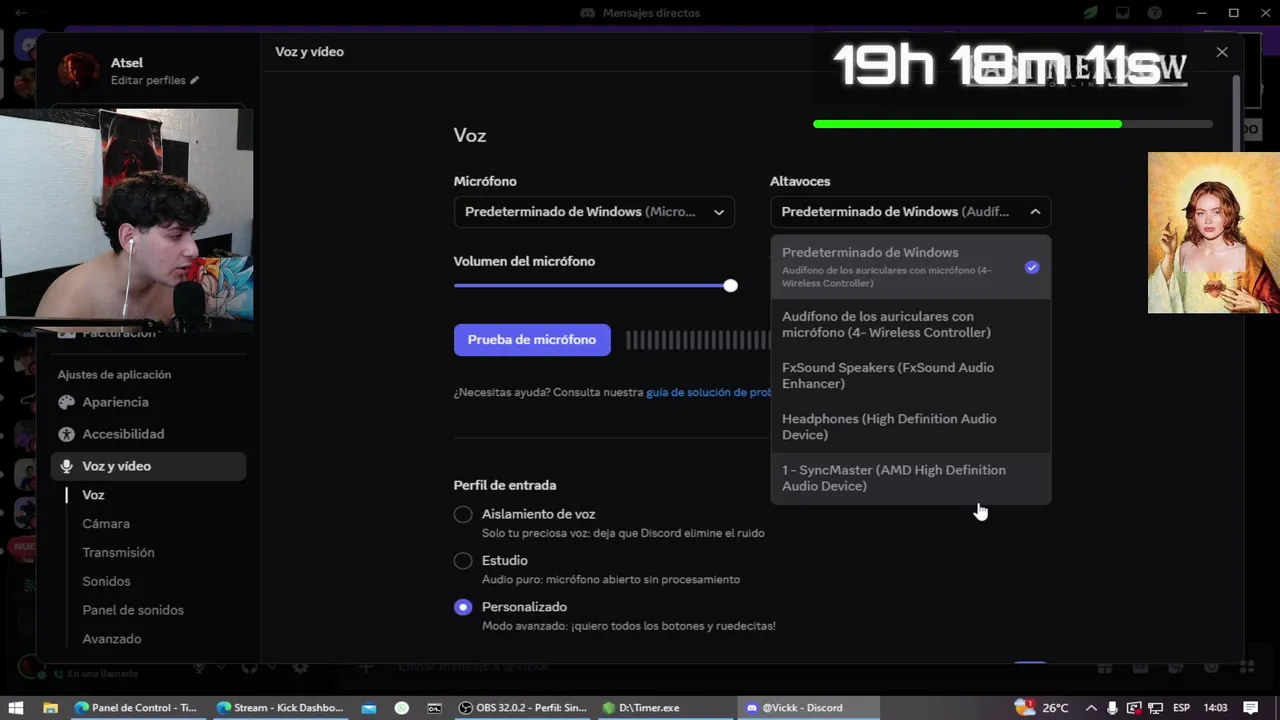This screenshot has width=1280, height=720.
Task: Click the taskbar clock showing 14:03
Action: [x=1215, y=708]
